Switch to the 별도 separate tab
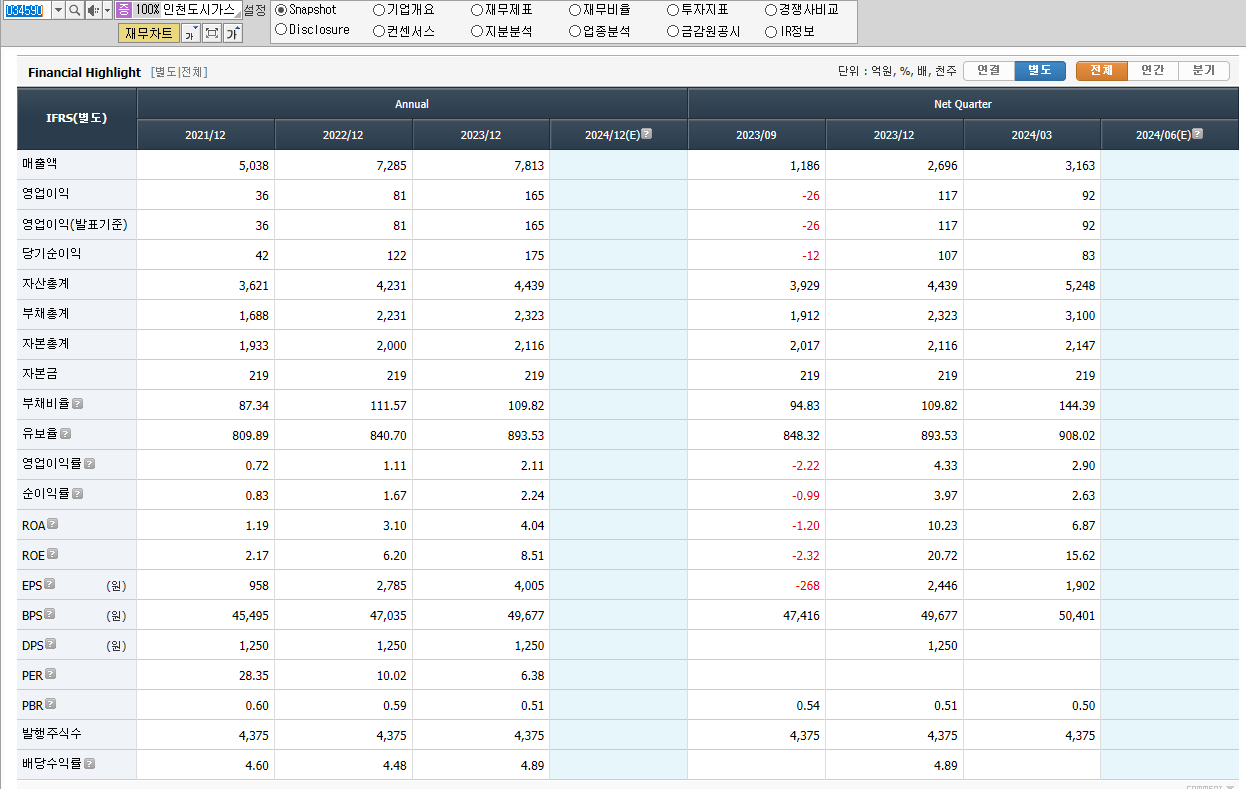Screen dimensions: 1246x789 coord(1040,71)
